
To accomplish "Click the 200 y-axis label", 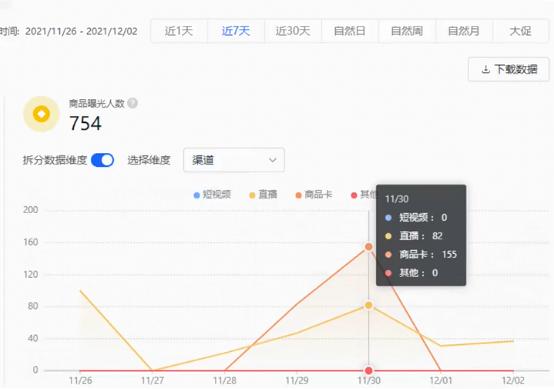I will [x=31, y=210].
